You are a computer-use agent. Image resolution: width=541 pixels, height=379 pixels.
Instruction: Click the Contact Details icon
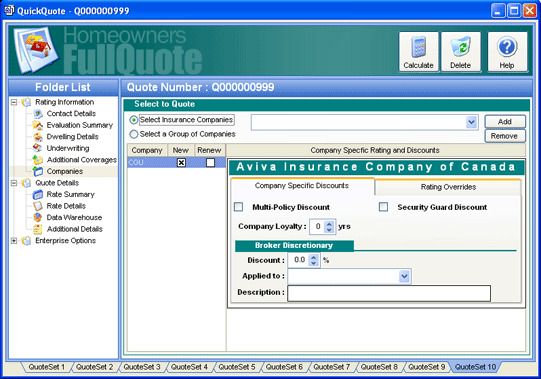38,114
